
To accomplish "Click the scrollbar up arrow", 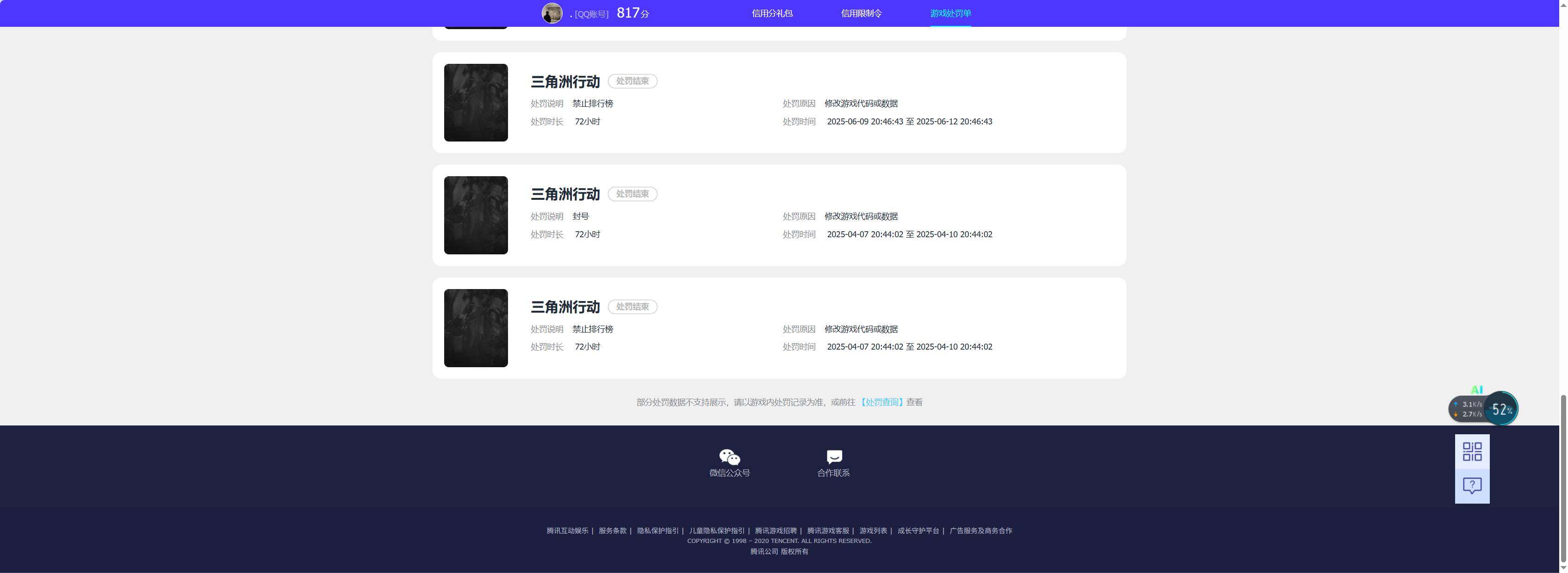I will point(1563,4).
